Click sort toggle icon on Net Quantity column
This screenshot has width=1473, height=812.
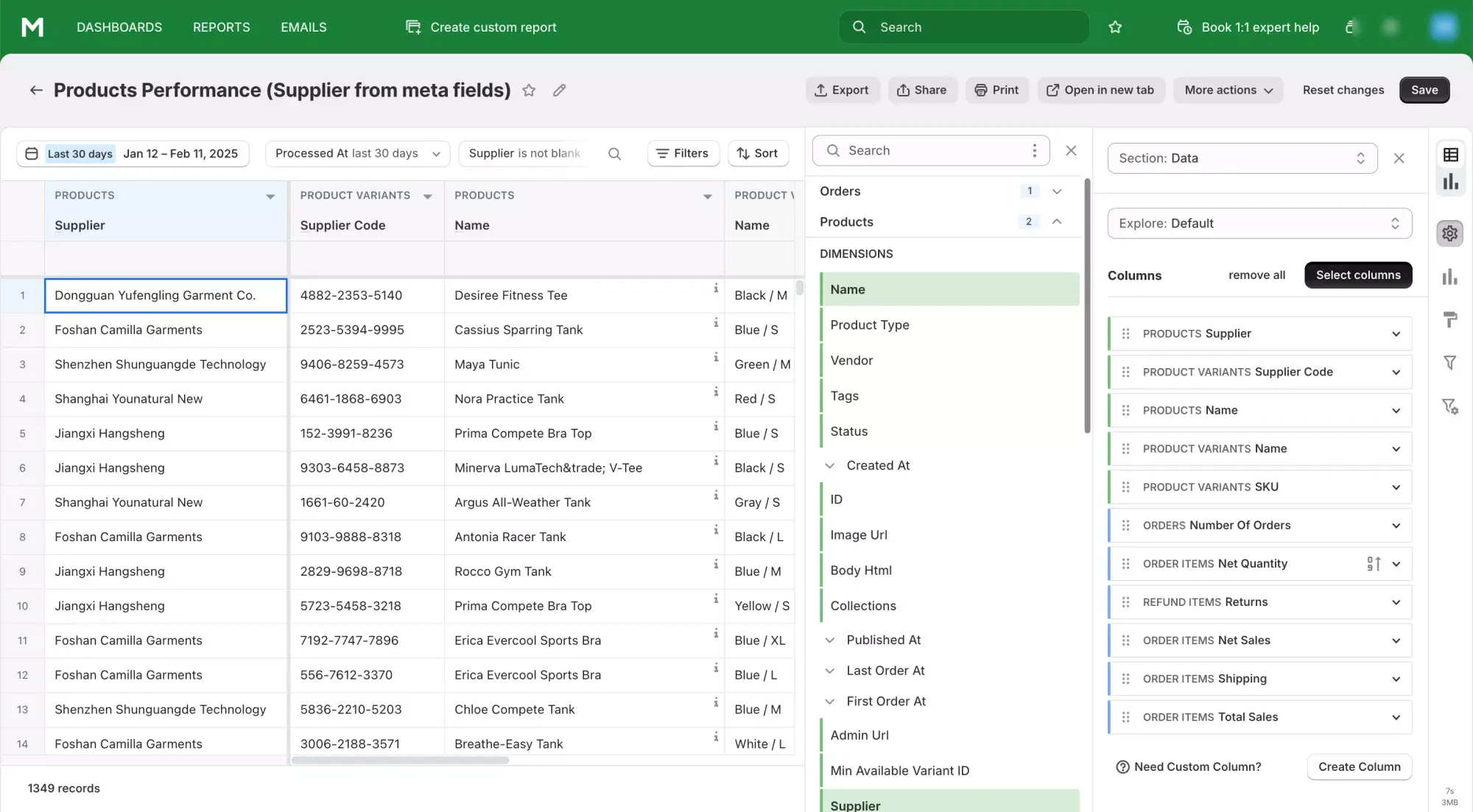[x=1374, y=564]
